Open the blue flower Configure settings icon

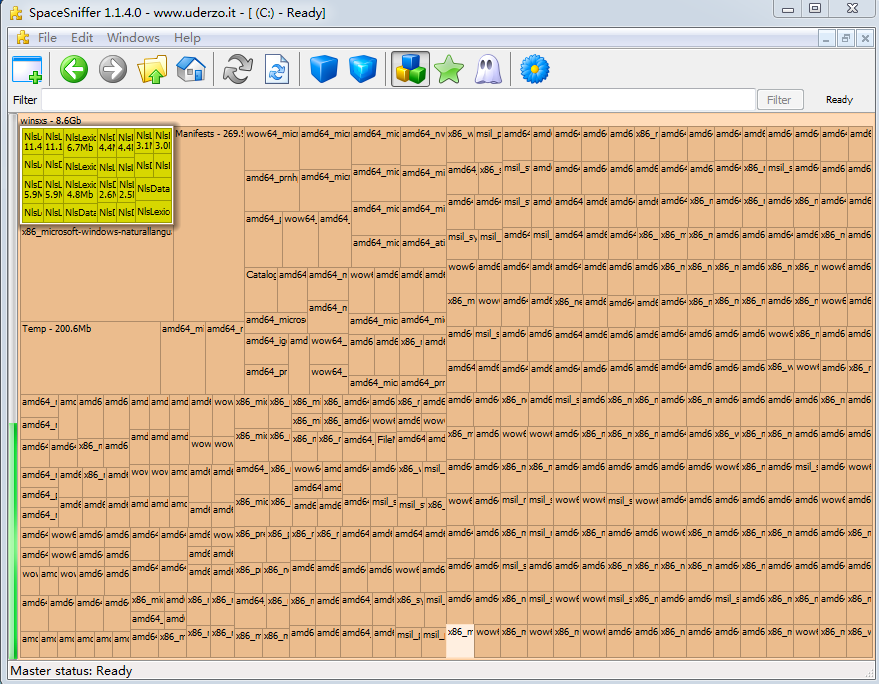click(x=536, y=70)
